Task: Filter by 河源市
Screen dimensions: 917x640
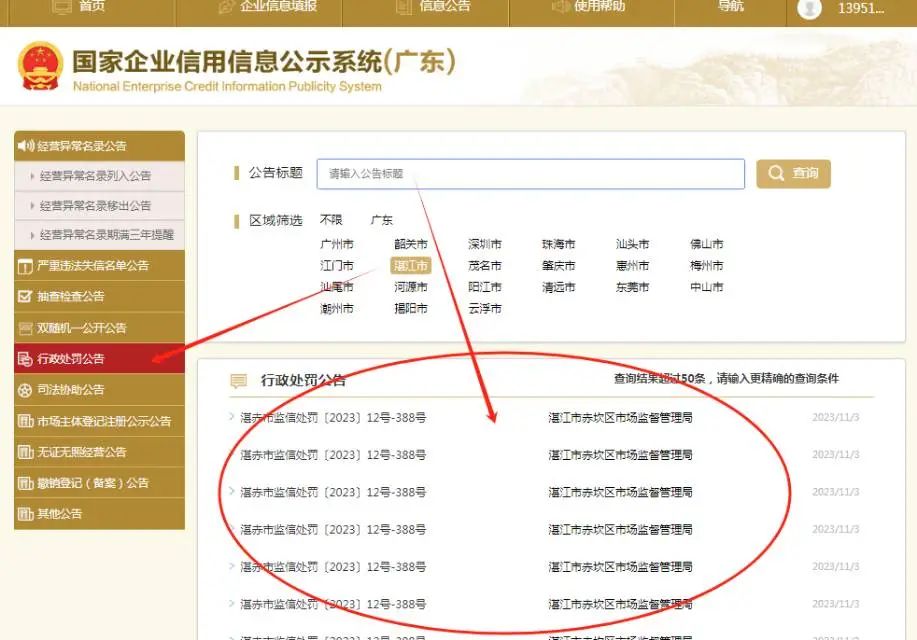Action: (411, 287)
